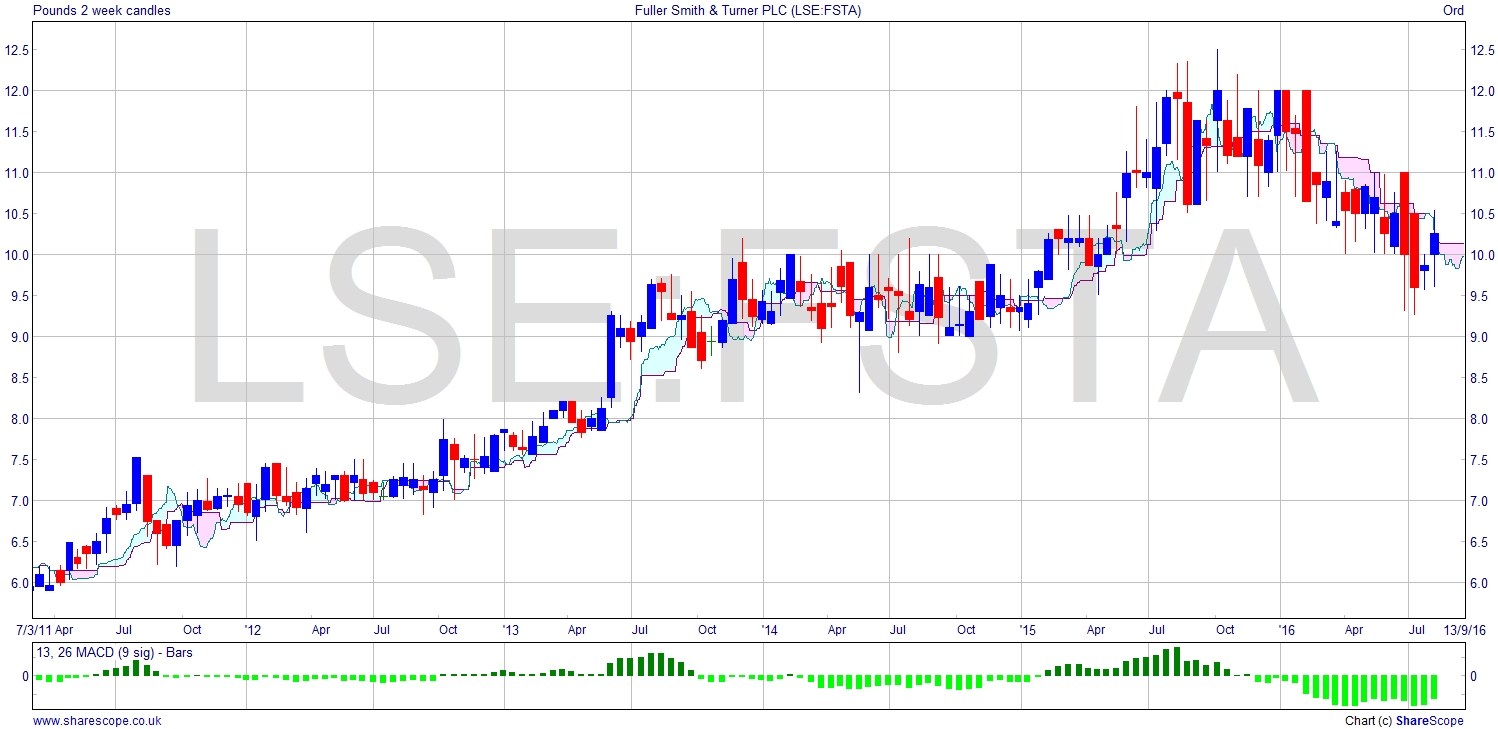This screenshot has height=729, width=1498.
Task: Click the tall blue candle before July 2013
Action: pyautogui.click(x=610, y=356)
